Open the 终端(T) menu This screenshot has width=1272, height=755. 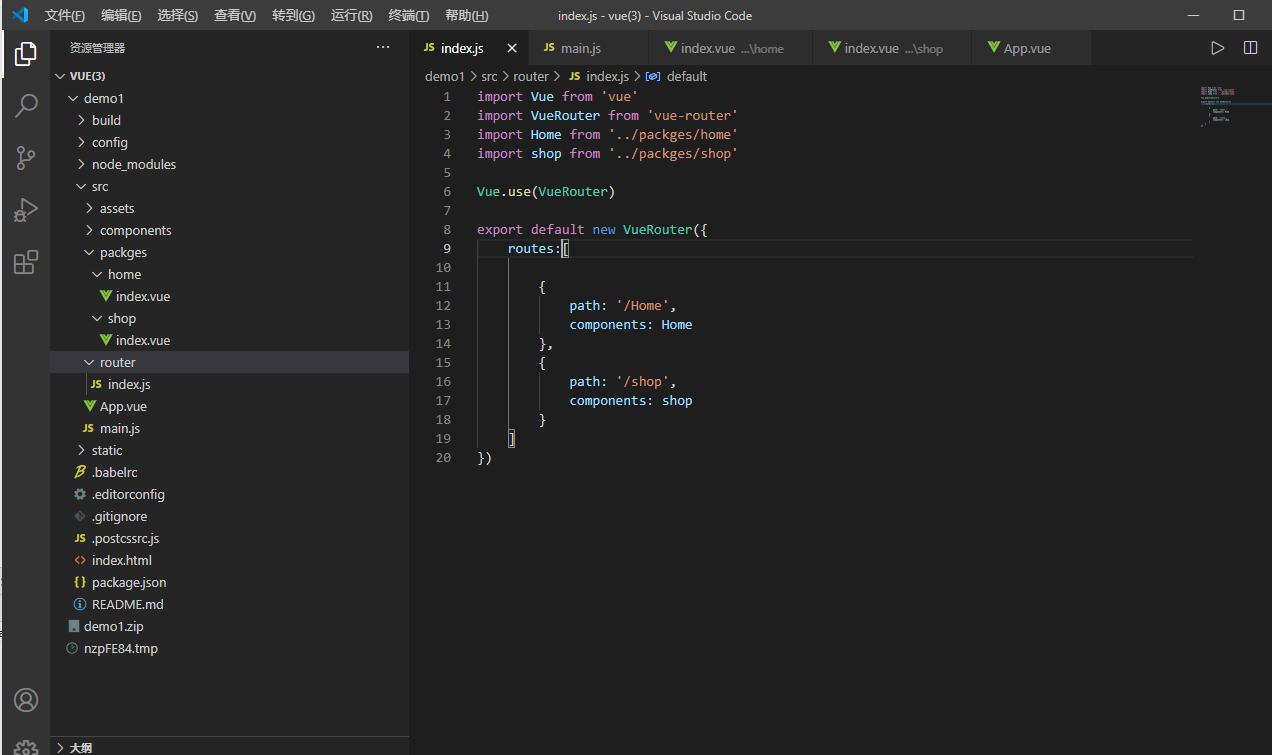point(409,16)
